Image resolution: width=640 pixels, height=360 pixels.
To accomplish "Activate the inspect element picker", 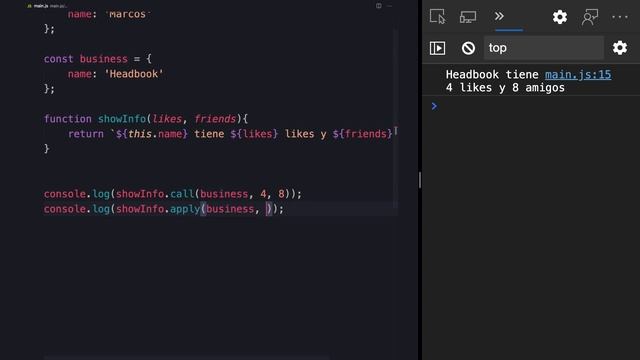I will pyautogui.click(x=437, y=17).
